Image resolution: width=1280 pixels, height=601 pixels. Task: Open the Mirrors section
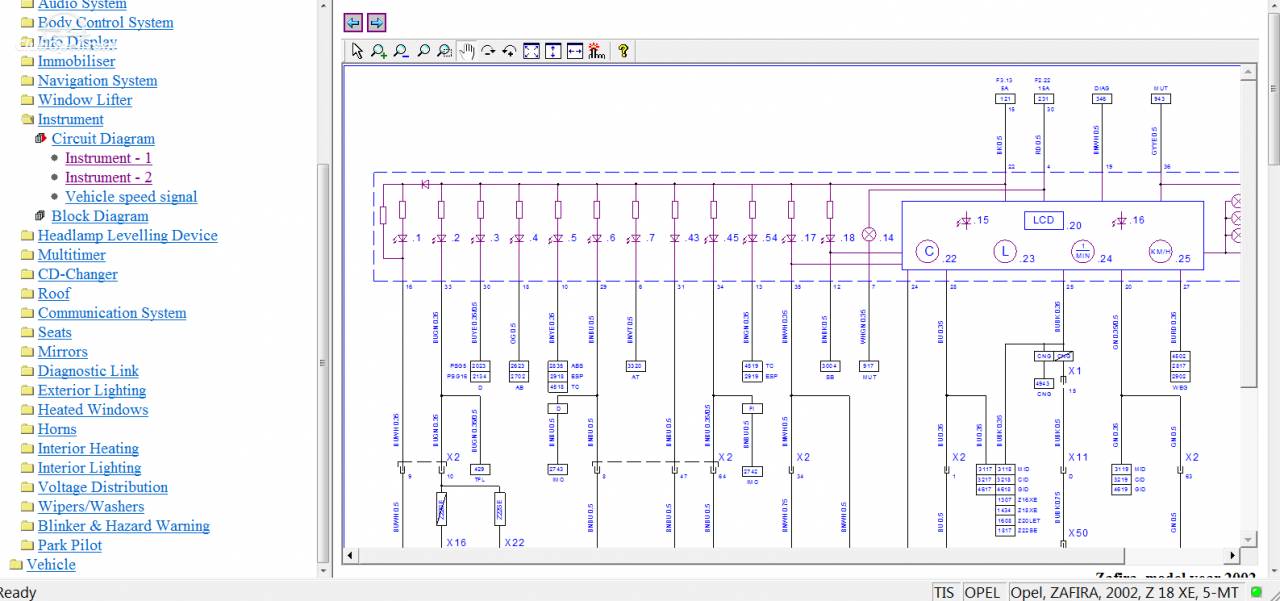click(x=62, y=352)
